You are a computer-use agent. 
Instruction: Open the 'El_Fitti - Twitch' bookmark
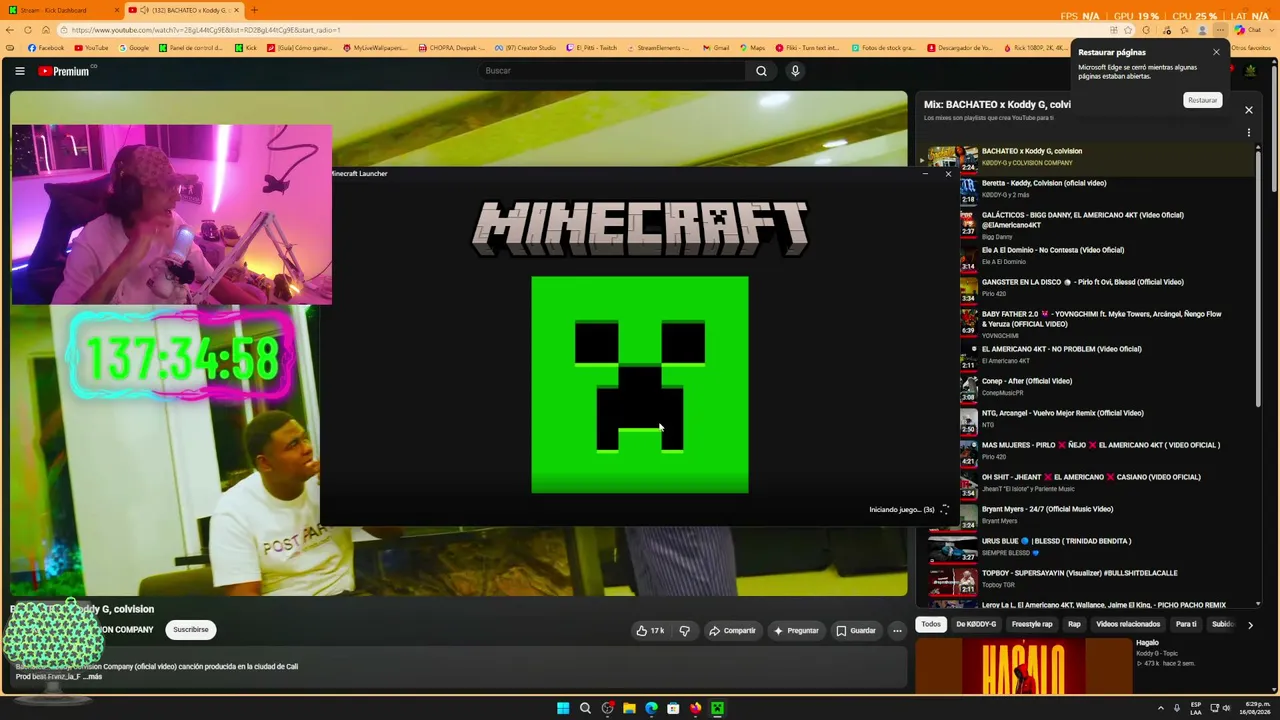click(x=591, y=48)
